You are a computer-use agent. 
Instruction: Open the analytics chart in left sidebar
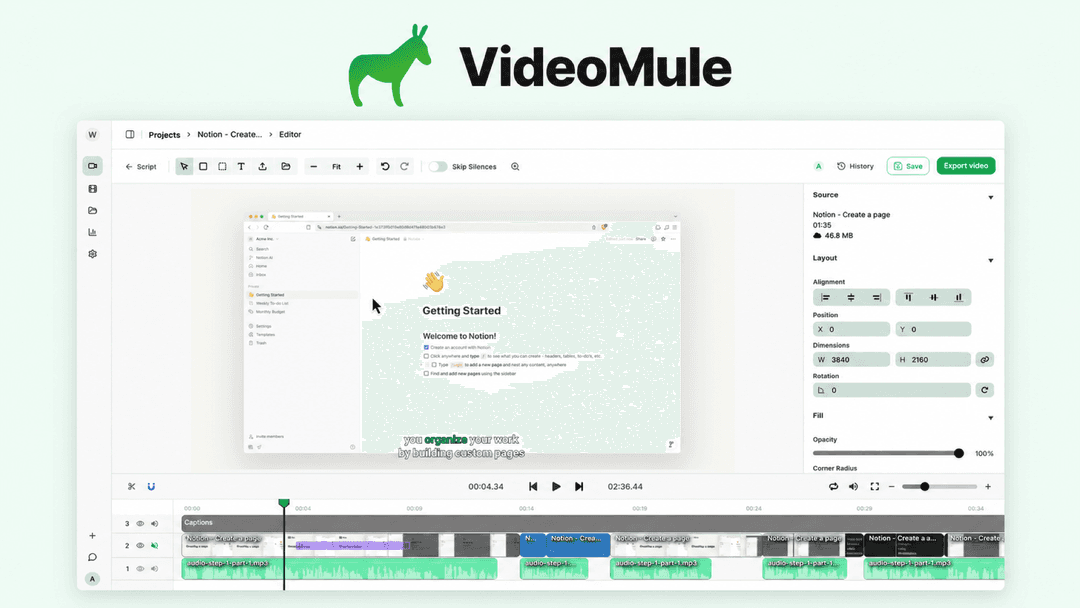92,232
